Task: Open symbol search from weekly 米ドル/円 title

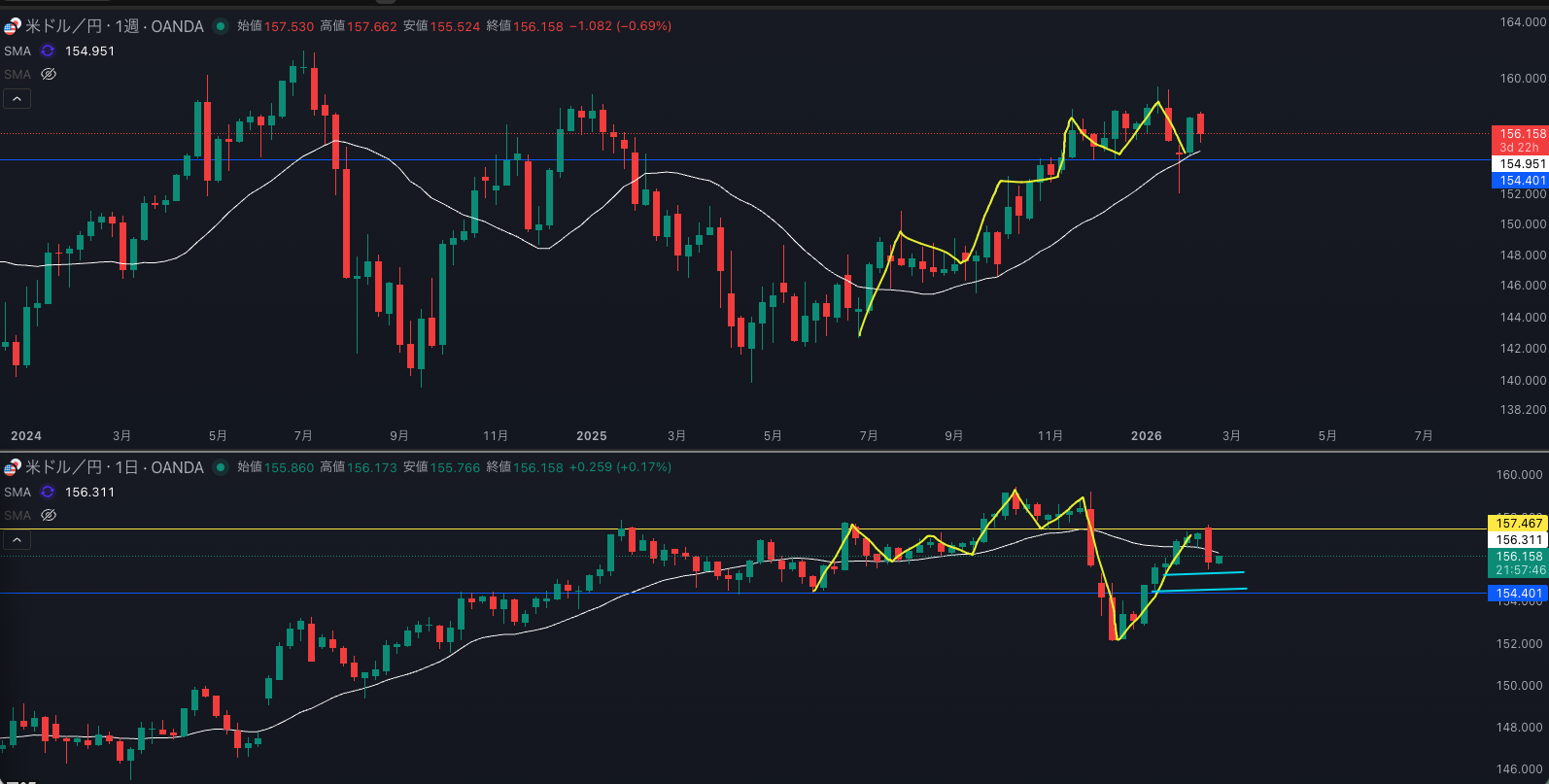Action: tap(113, 26)
